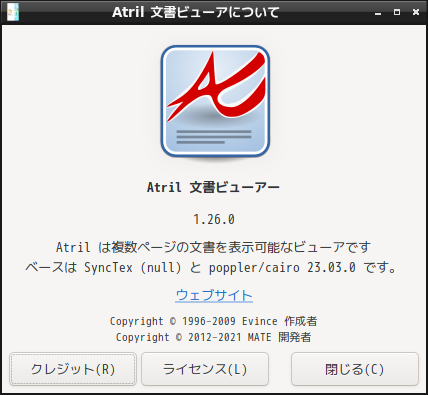
Task: Click the gray text lines on the logo
Action: coord(214,137)
